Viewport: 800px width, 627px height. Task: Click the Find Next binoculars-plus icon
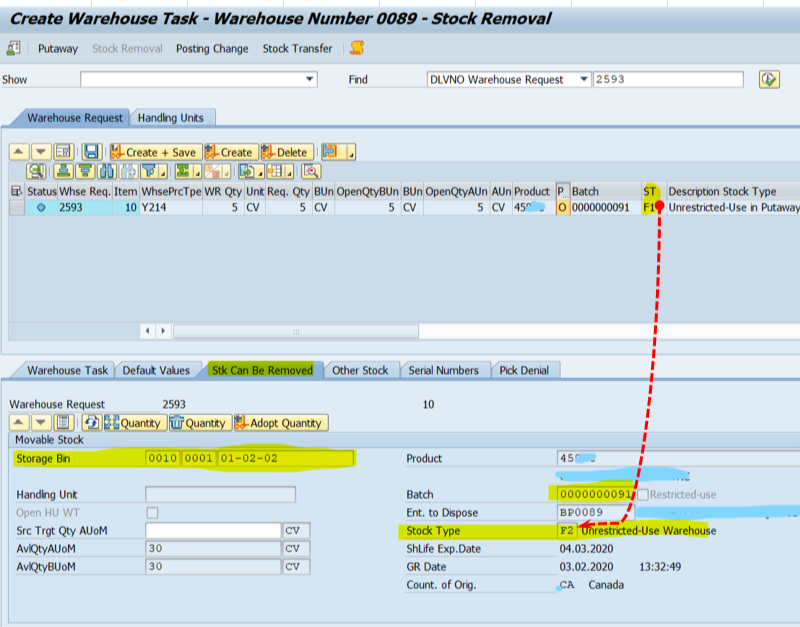tap(128, 171)
